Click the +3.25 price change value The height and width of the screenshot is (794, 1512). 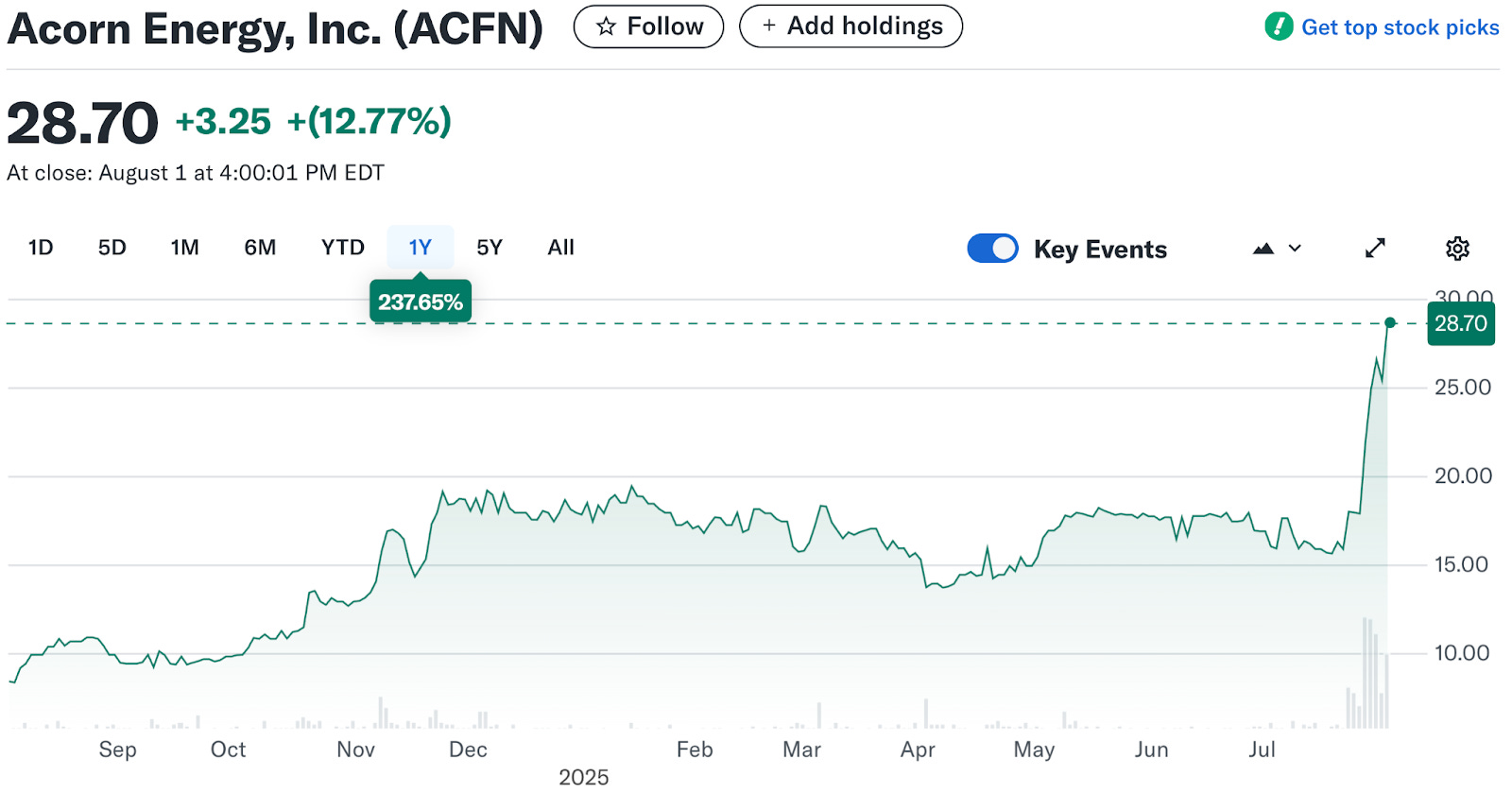tap(223, 122)
